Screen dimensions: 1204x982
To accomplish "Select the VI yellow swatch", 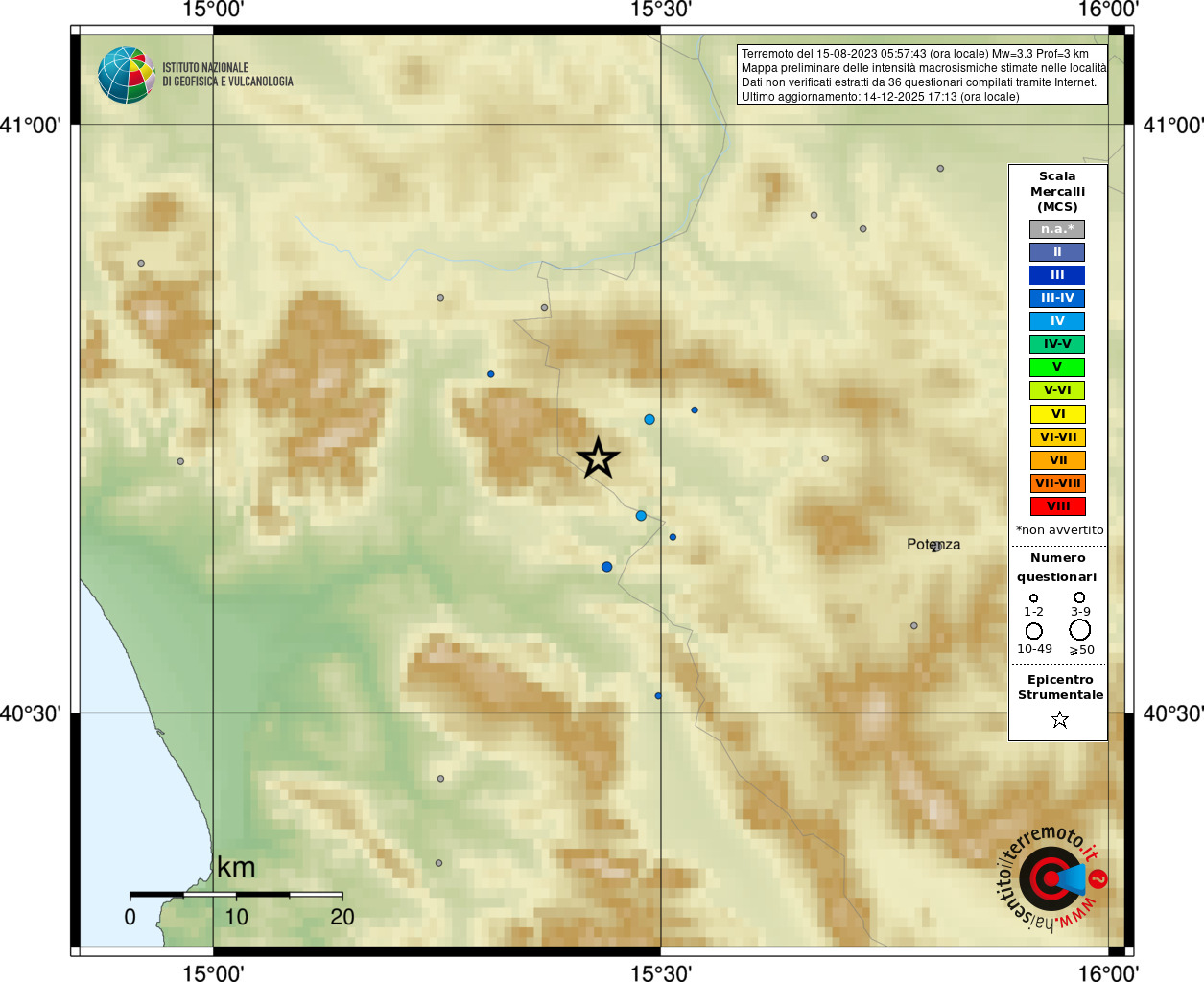I will pyautogui.click(x=1058, y=414).
